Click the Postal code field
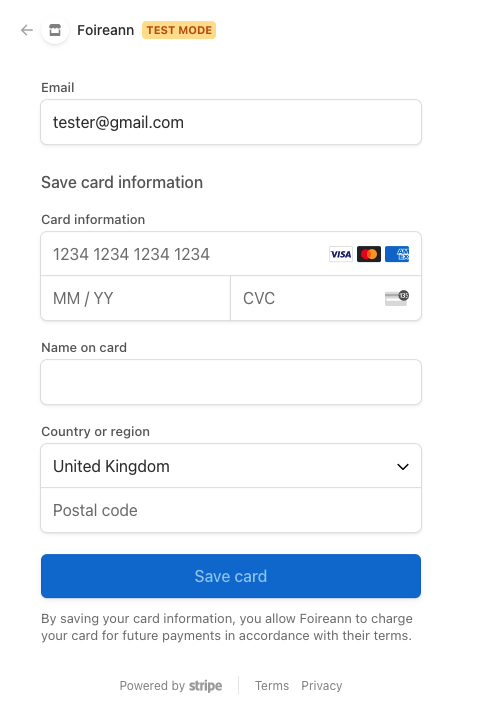 tap(231, 510)
